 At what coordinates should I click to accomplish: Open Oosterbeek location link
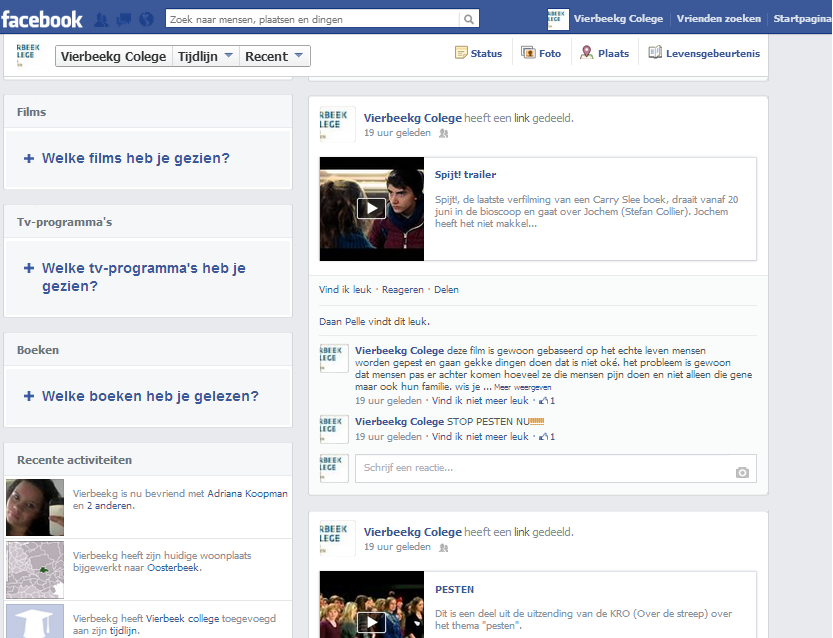173,567
